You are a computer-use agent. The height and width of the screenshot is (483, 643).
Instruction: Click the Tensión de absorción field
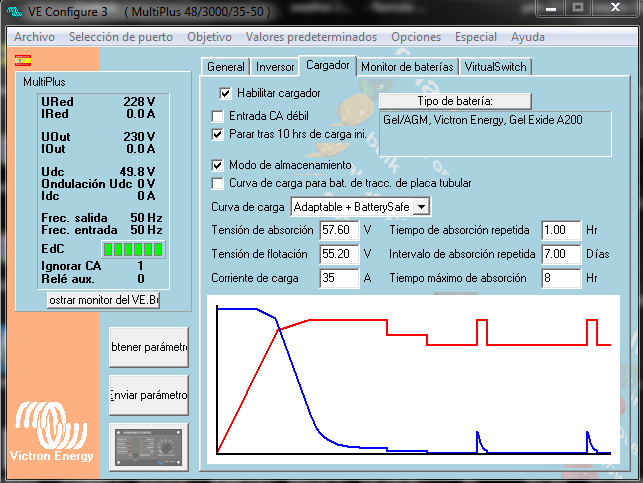[339, 230]
